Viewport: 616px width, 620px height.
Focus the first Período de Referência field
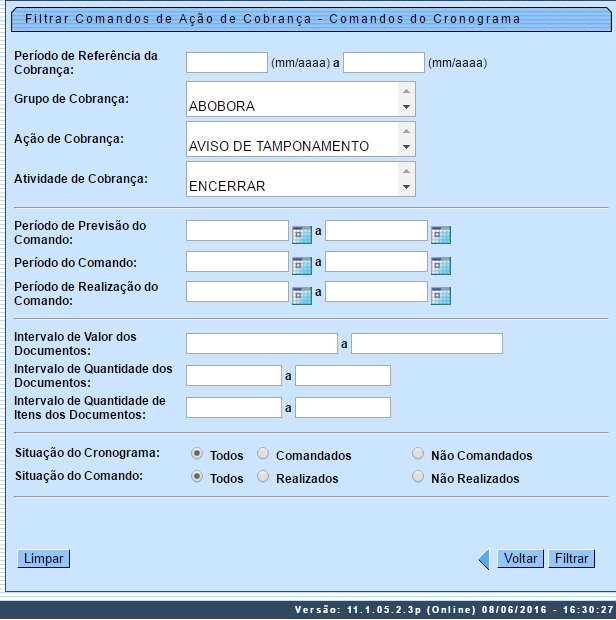(227, 62)
